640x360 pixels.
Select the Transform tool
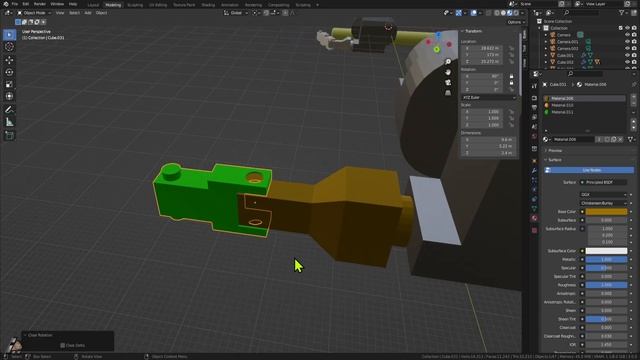coord(9,96)
